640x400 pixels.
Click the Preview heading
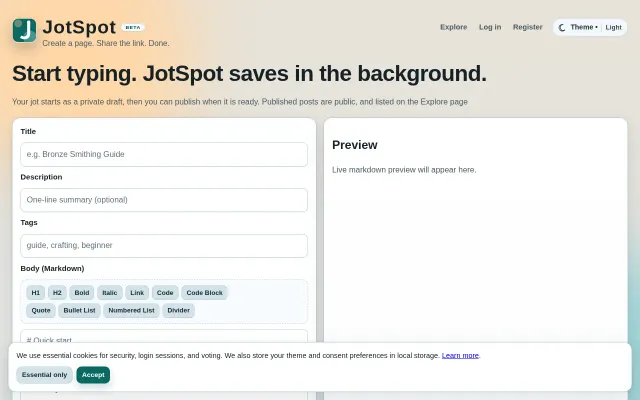click(x=355, y=145)
